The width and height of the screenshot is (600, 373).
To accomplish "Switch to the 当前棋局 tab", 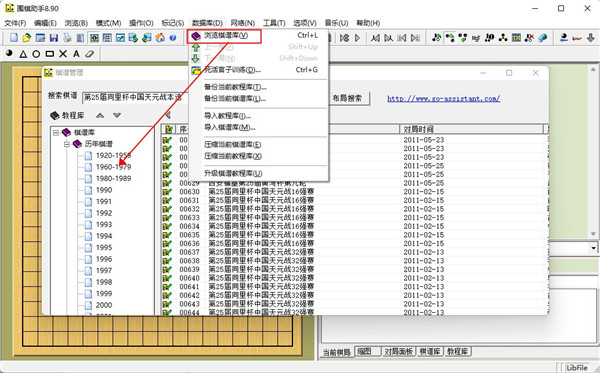I will (x=337, y=352).
